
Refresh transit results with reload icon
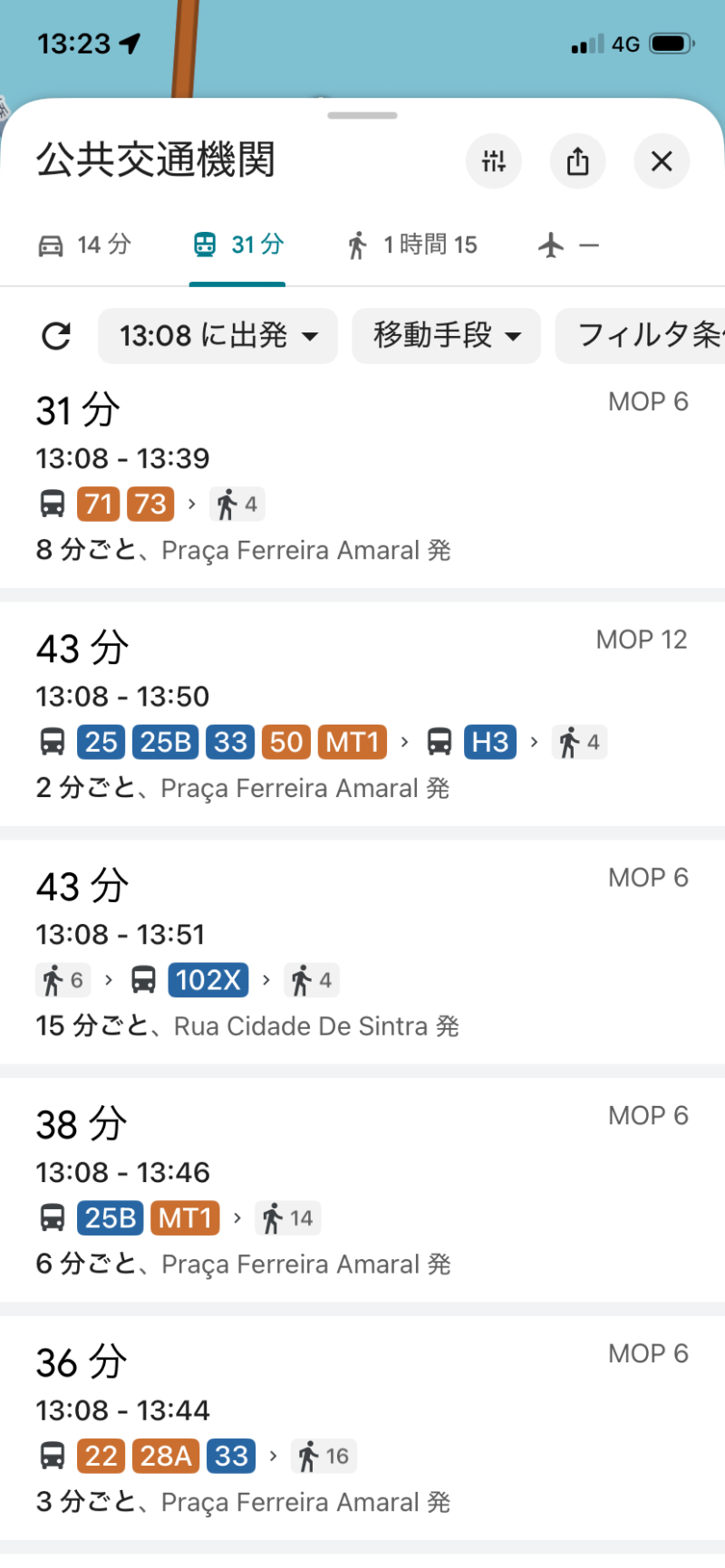[x=56, y=336]
